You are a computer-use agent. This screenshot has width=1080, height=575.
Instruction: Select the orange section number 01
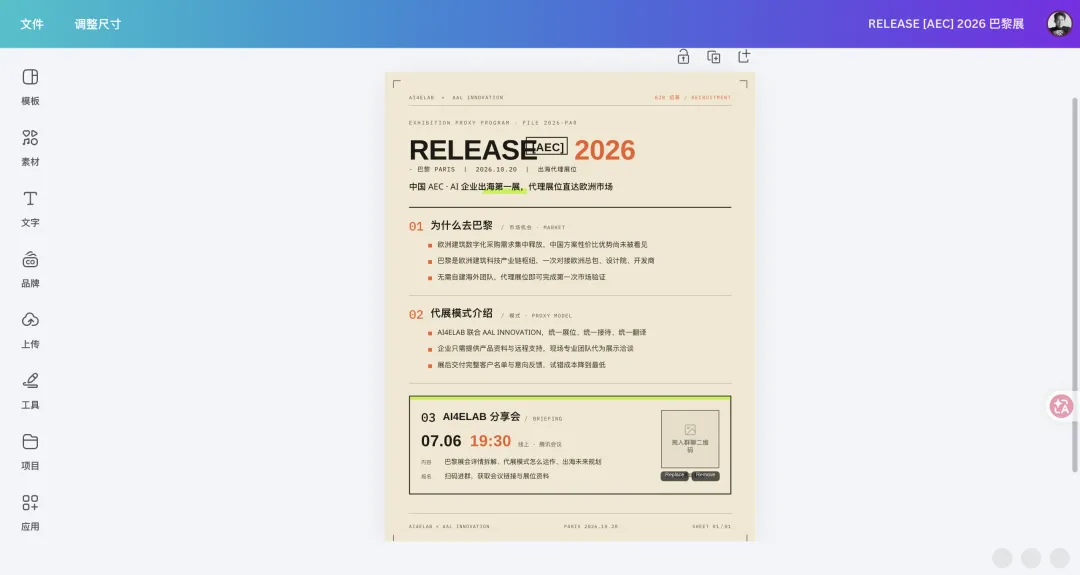416,227
